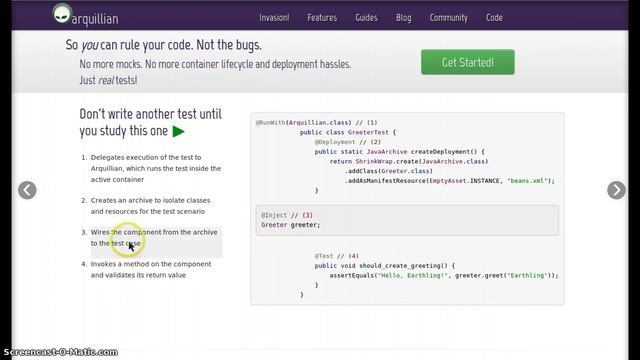The image size is (640, 360).
Task: Click the @Deployment // (2) annotation line
Action: [x=347, y=142]
